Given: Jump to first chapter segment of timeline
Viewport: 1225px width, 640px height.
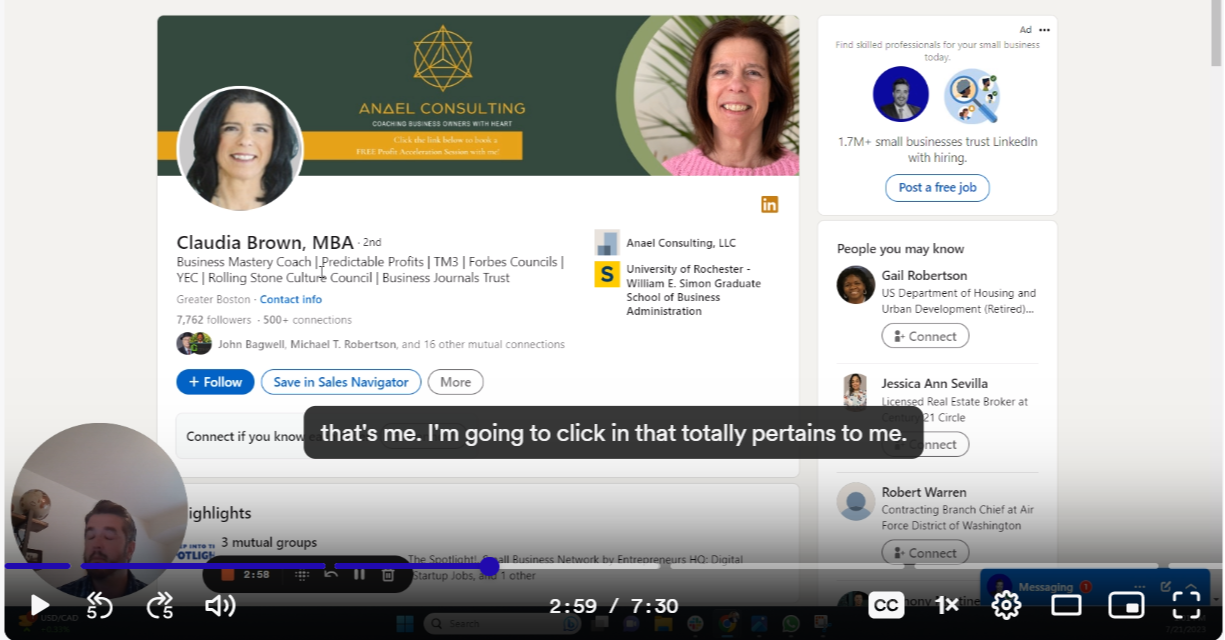Looking at the screenshot, I should coord(37,566).
